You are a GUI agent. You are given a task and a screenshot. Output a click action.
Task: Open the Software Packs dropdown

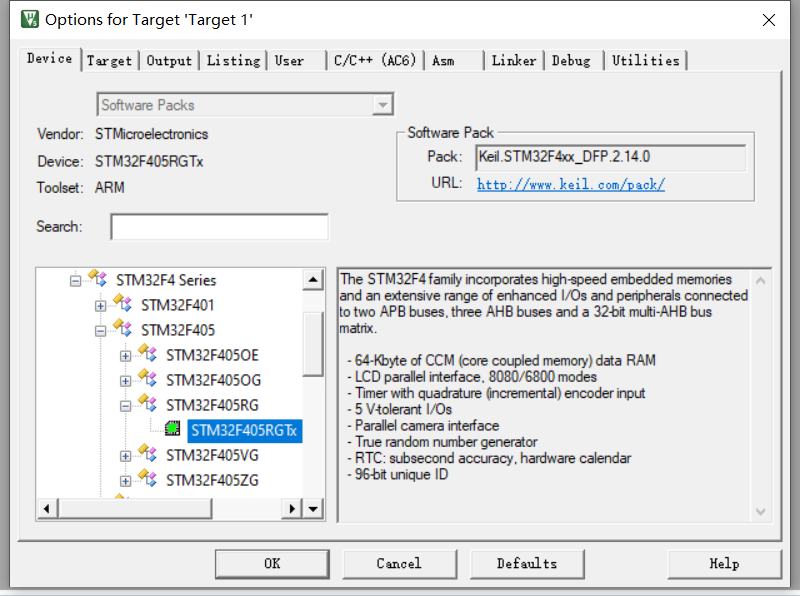(383, 105)
